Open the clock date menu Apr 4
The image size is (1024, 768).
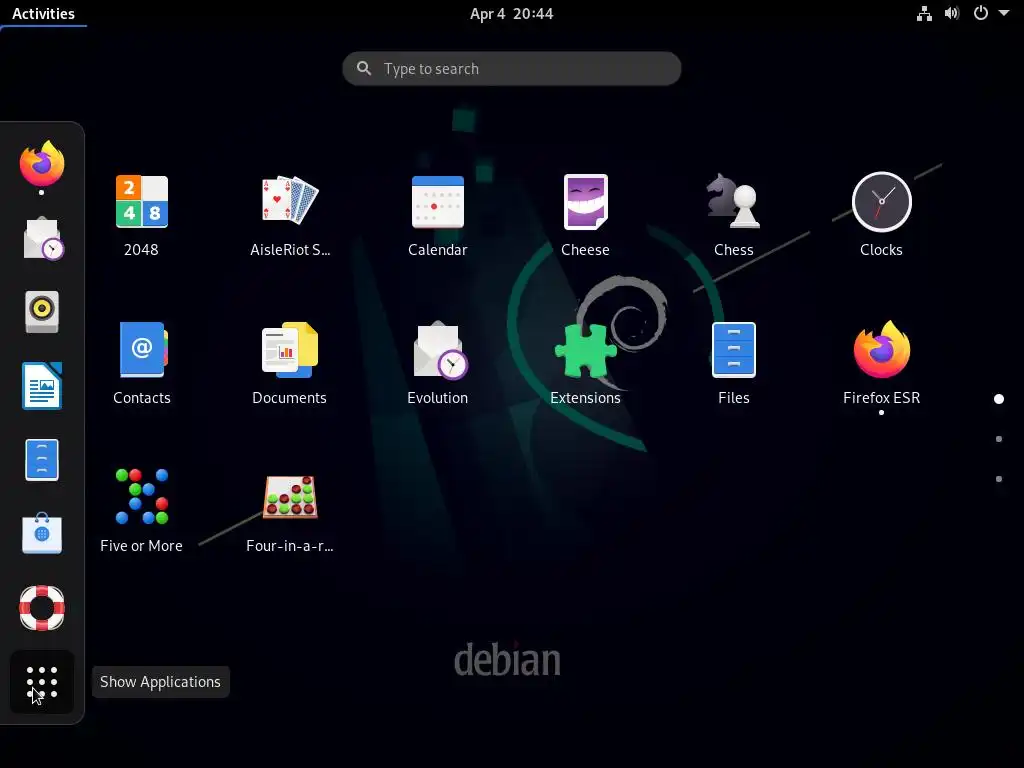click(511, 14)
